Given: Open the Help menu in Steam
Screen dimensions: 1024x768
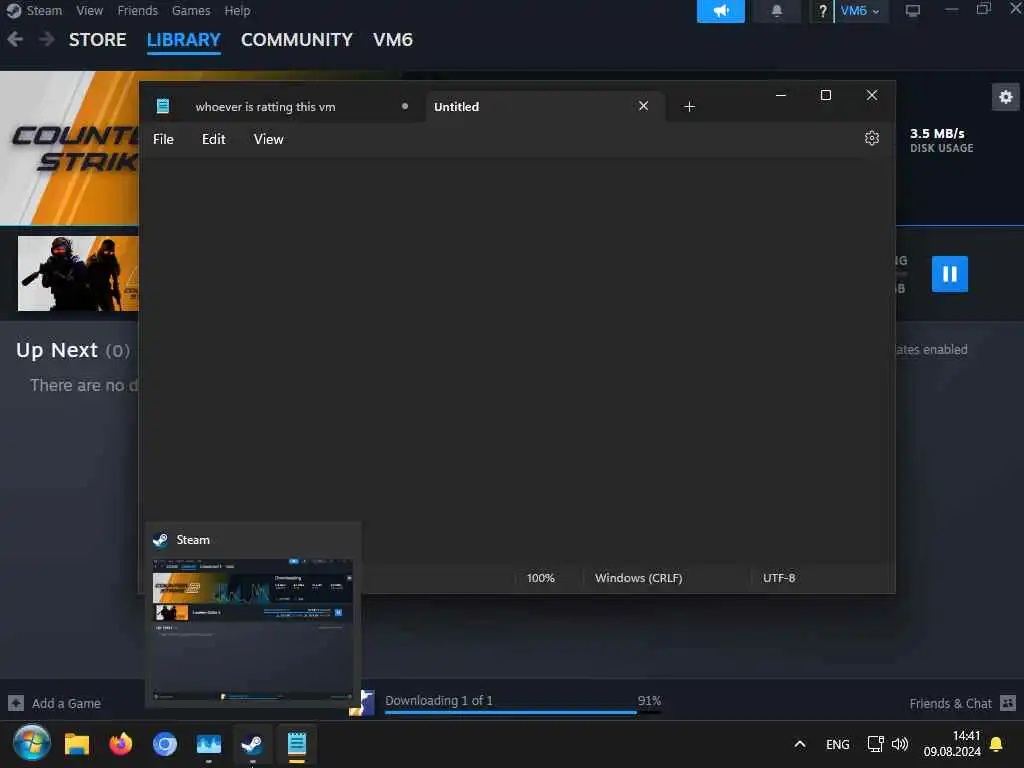Looking at the screenshot, I should click(x=237, y=10).
